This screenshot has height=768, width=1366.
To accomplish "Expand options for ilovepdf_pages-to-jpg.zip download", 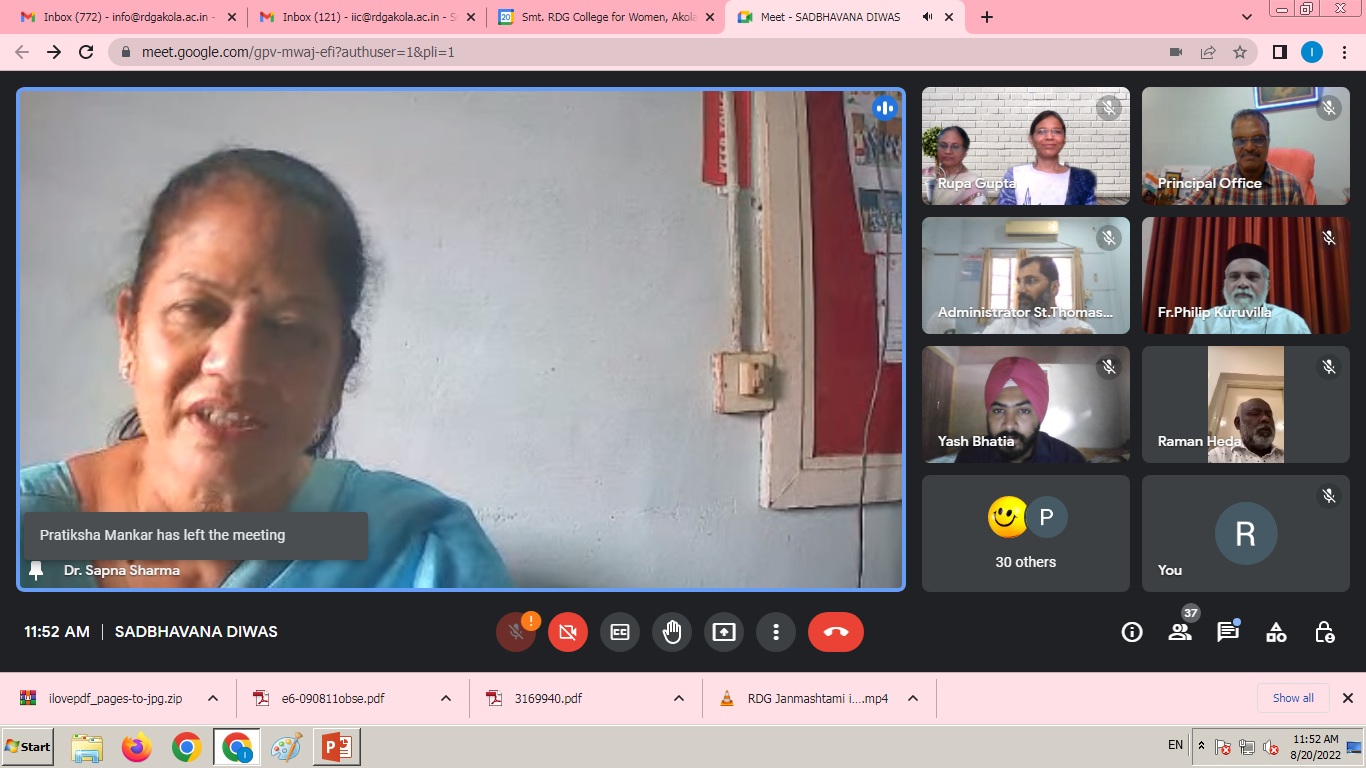I will coord(213,699).
